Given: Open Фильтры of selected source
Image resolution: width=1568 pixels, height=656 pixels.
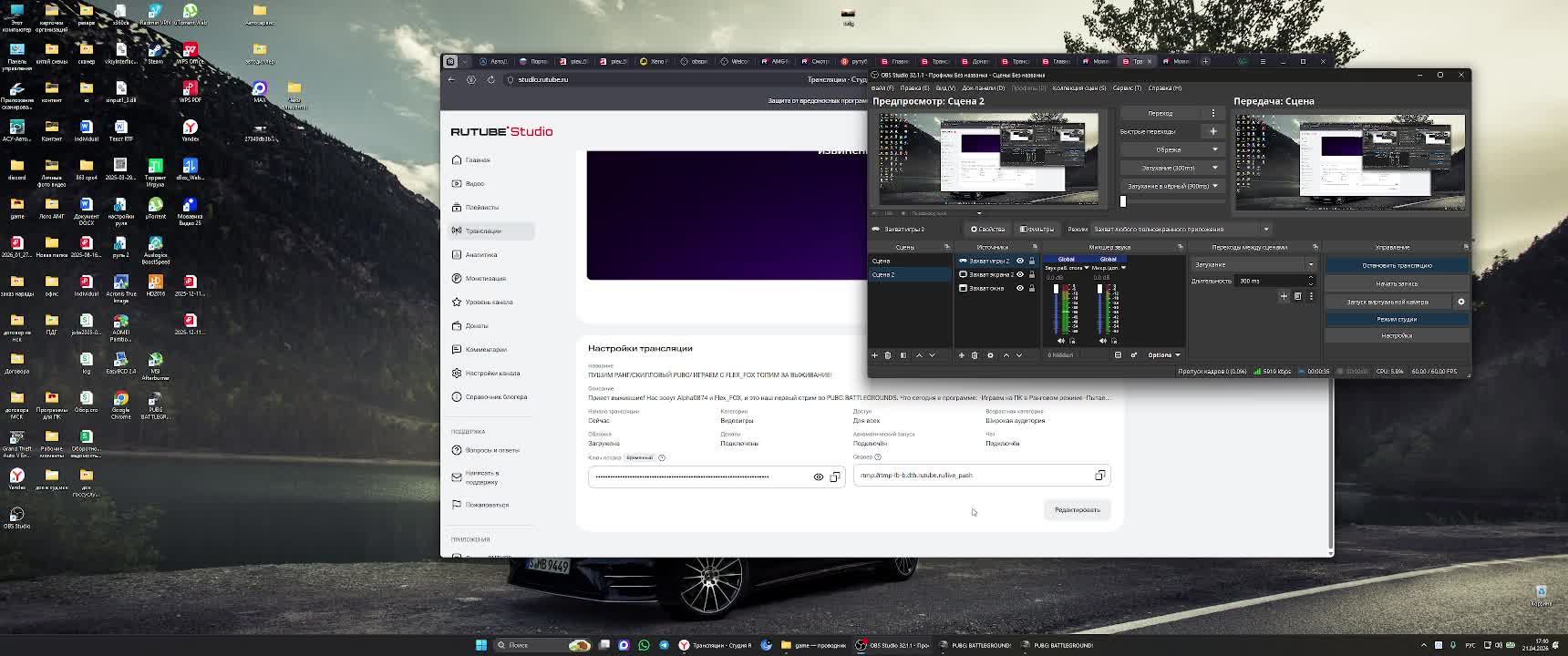Looking at the screenshot, I should (1037, 229).
